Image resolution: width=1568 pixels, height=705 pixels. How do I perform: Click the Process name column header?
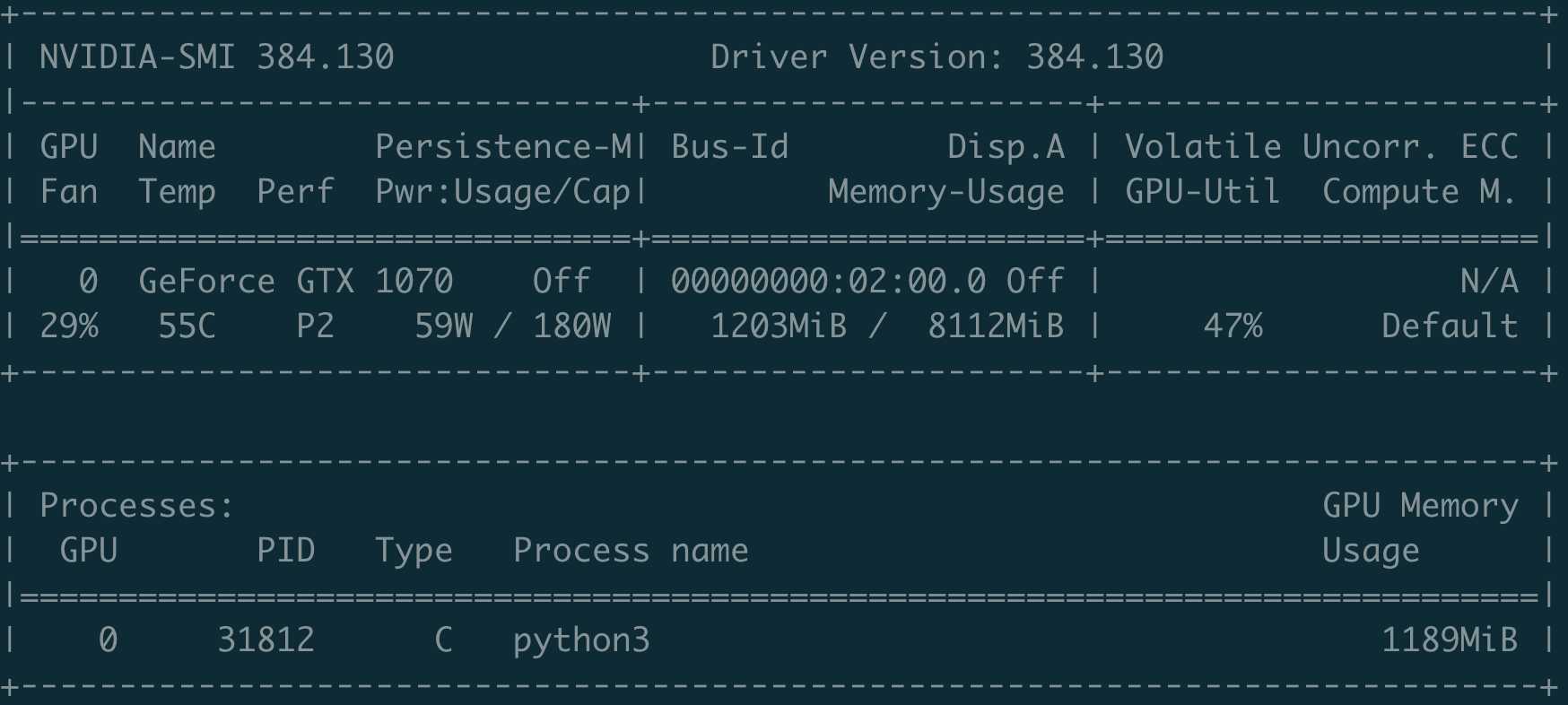(x=631, y=551)
